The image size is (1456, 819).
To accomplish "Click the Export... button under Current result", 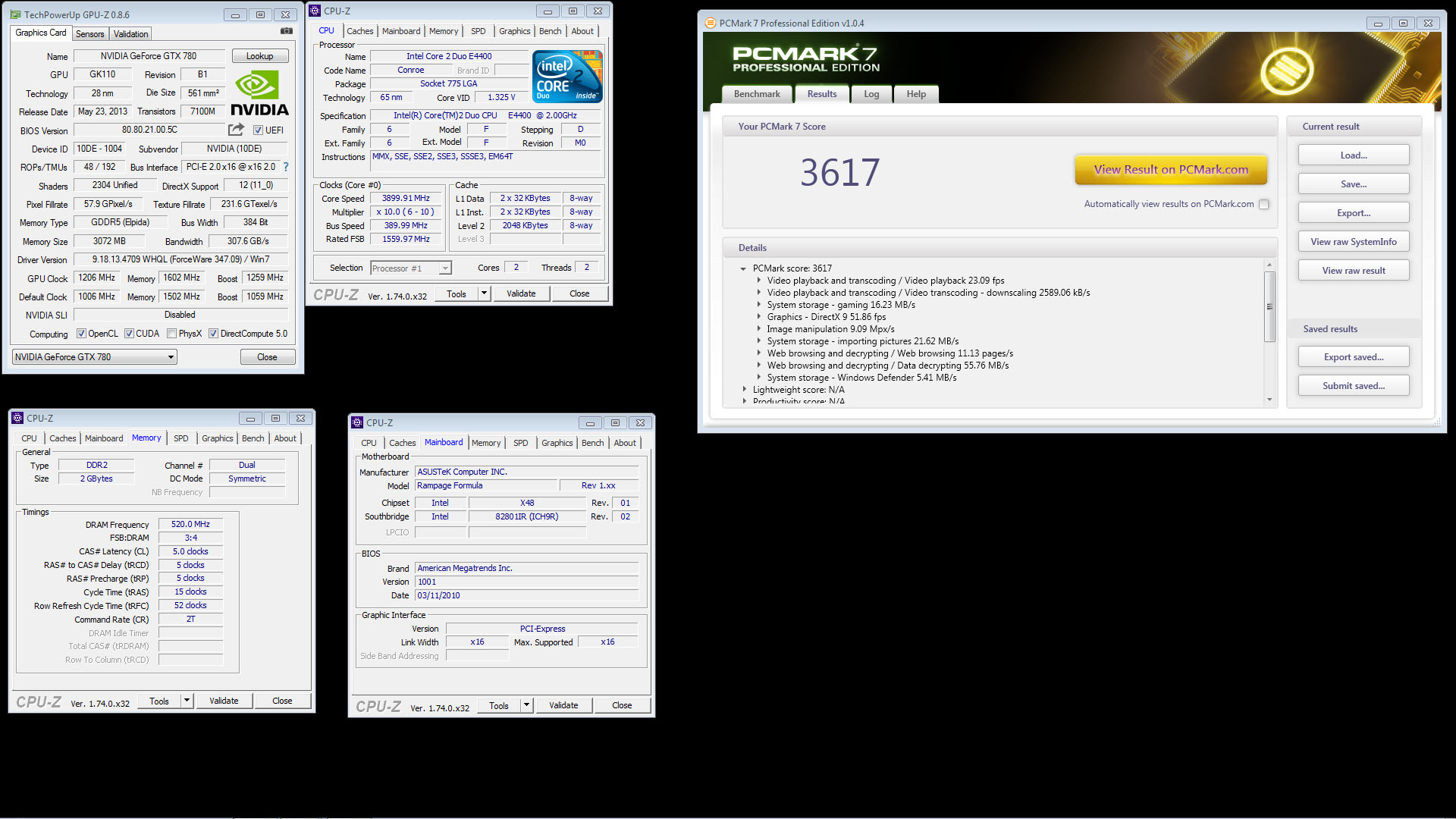I will click(1354, 213).
